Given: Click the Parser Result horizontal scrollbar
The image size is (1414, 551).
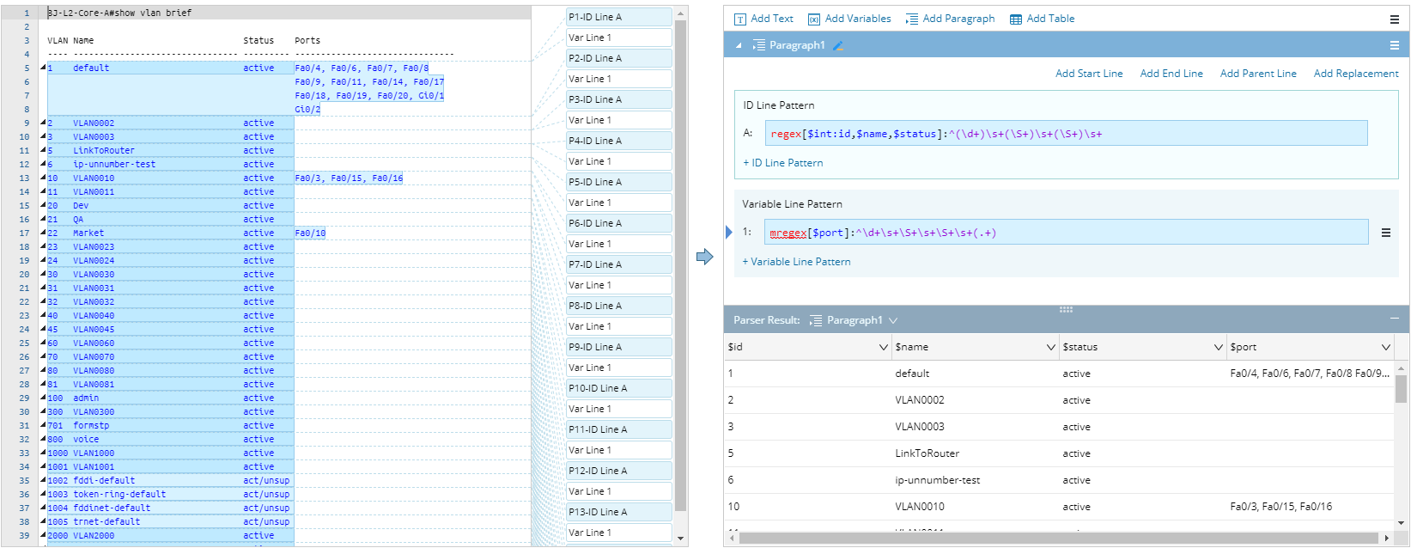Looking at the screenshot, I should 1060,538.
